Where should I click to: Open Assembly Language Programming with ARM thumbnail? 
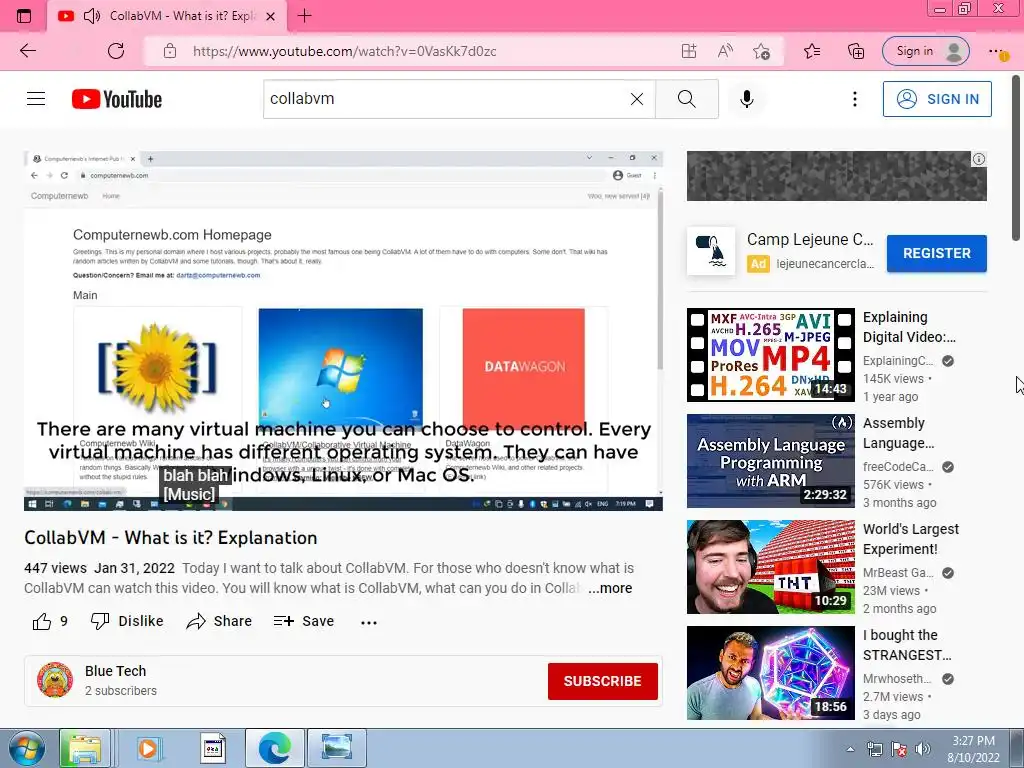click(771, 461)
